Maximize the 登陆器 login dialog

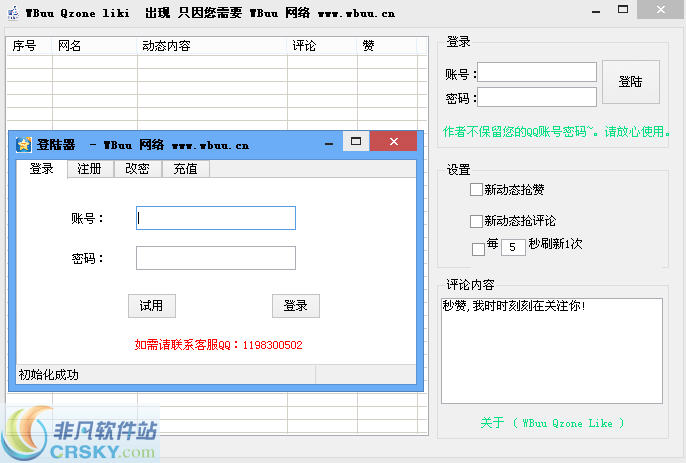pyautogui.click(x=356, y=141)
